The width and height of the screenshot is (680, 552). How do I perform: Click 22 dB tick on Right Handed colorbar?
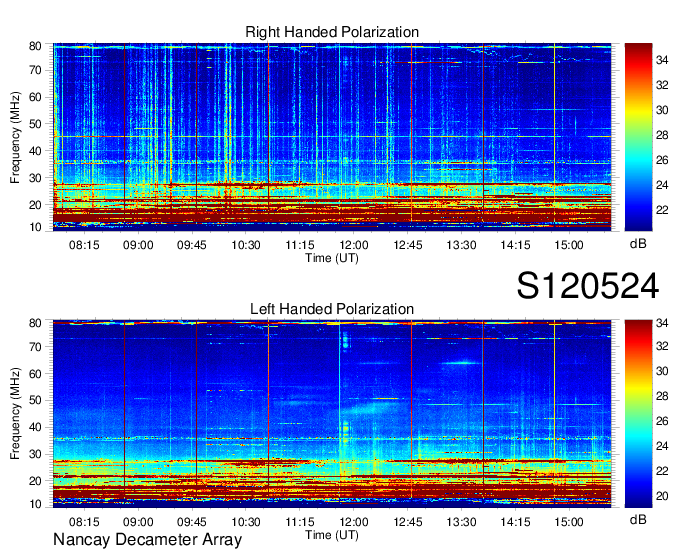click(662, 210)
